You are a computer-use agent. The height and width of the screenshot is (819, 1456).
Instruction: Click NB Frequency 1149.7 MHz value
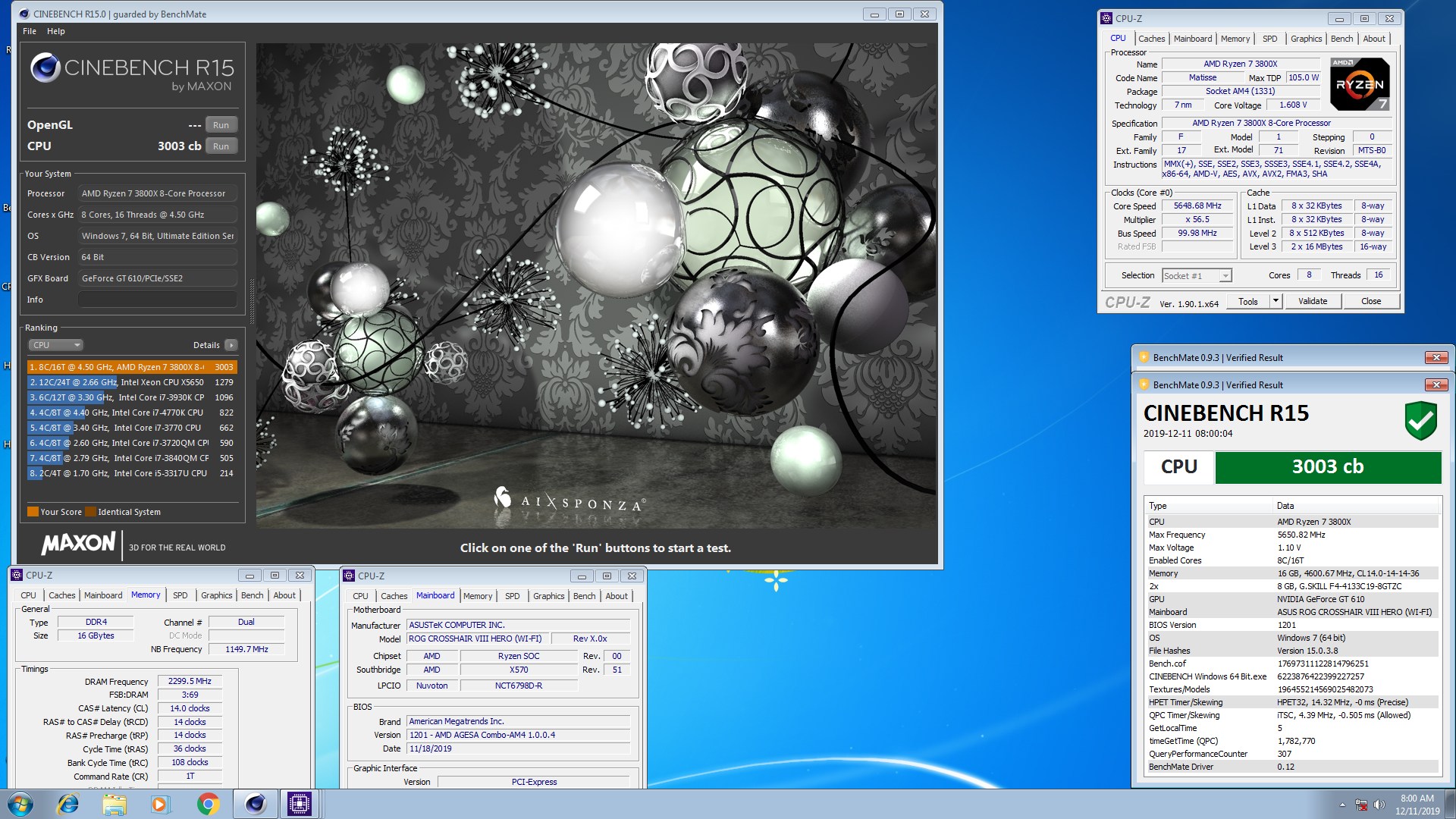[x=246, y=649]
